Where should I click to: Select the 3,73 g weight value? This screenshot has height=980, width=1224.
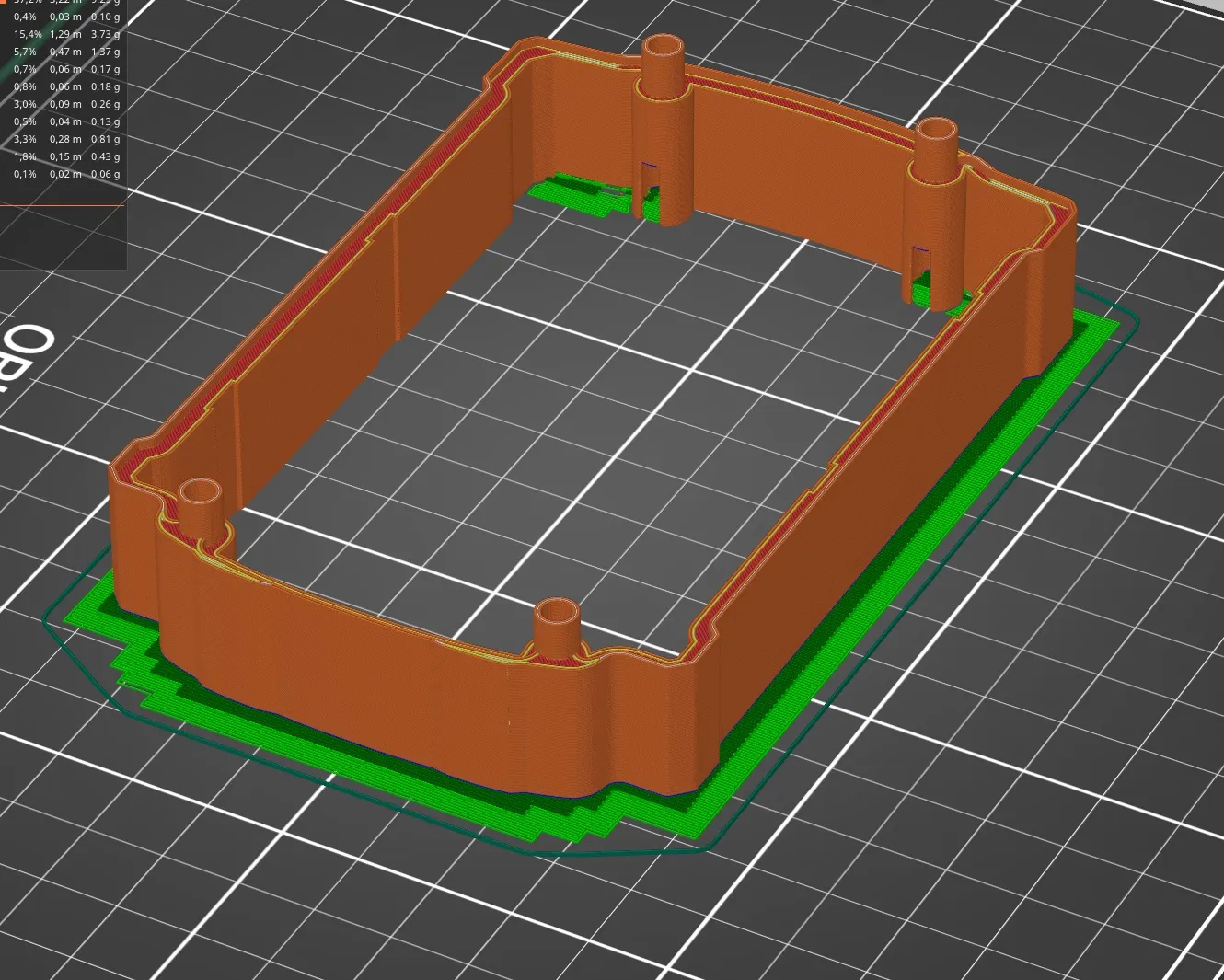coord(105,34)
